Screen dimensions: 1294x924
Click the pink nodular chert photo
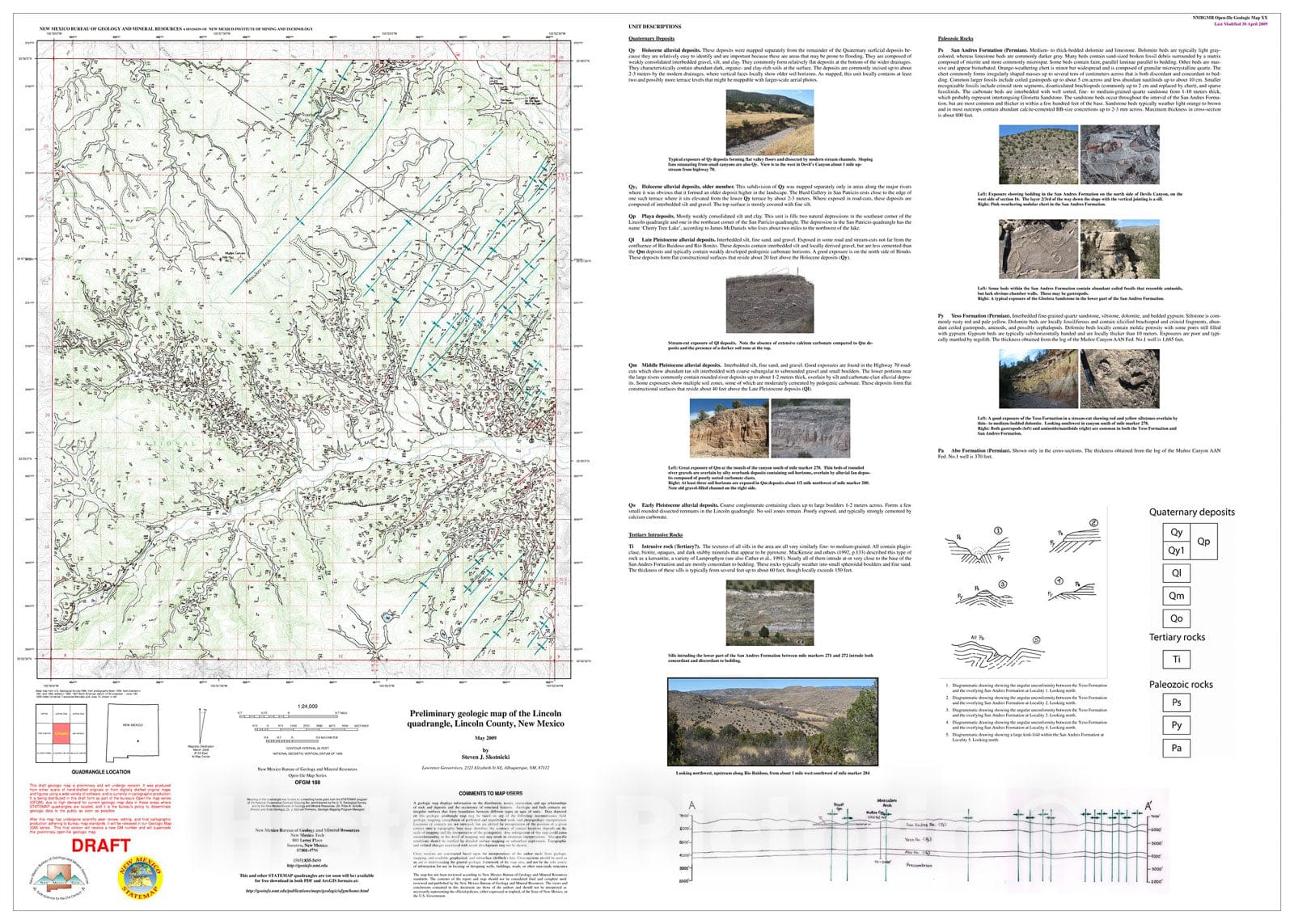(1119, 155)
